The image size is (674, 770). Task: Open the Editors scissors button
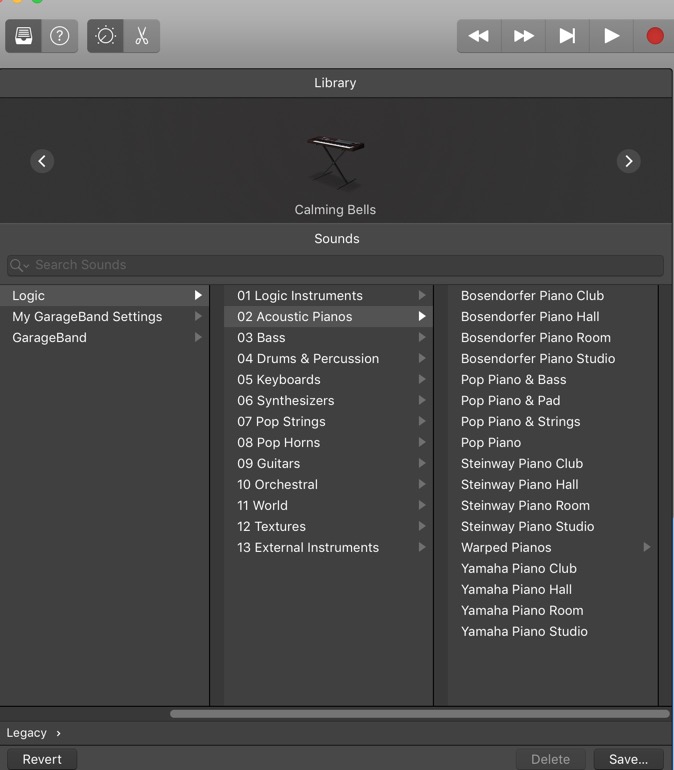(x=142, y=36)
